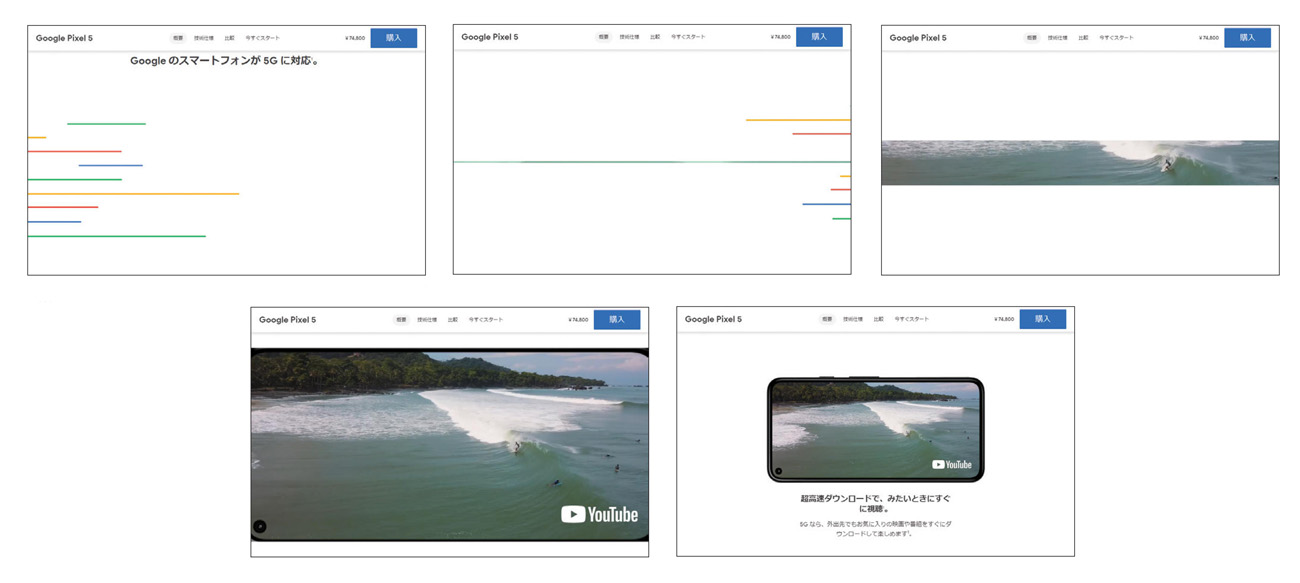Click ¥74,800 in the frame with one full-width line
This screenshot has height=583, width=1300.
[781, 37]
